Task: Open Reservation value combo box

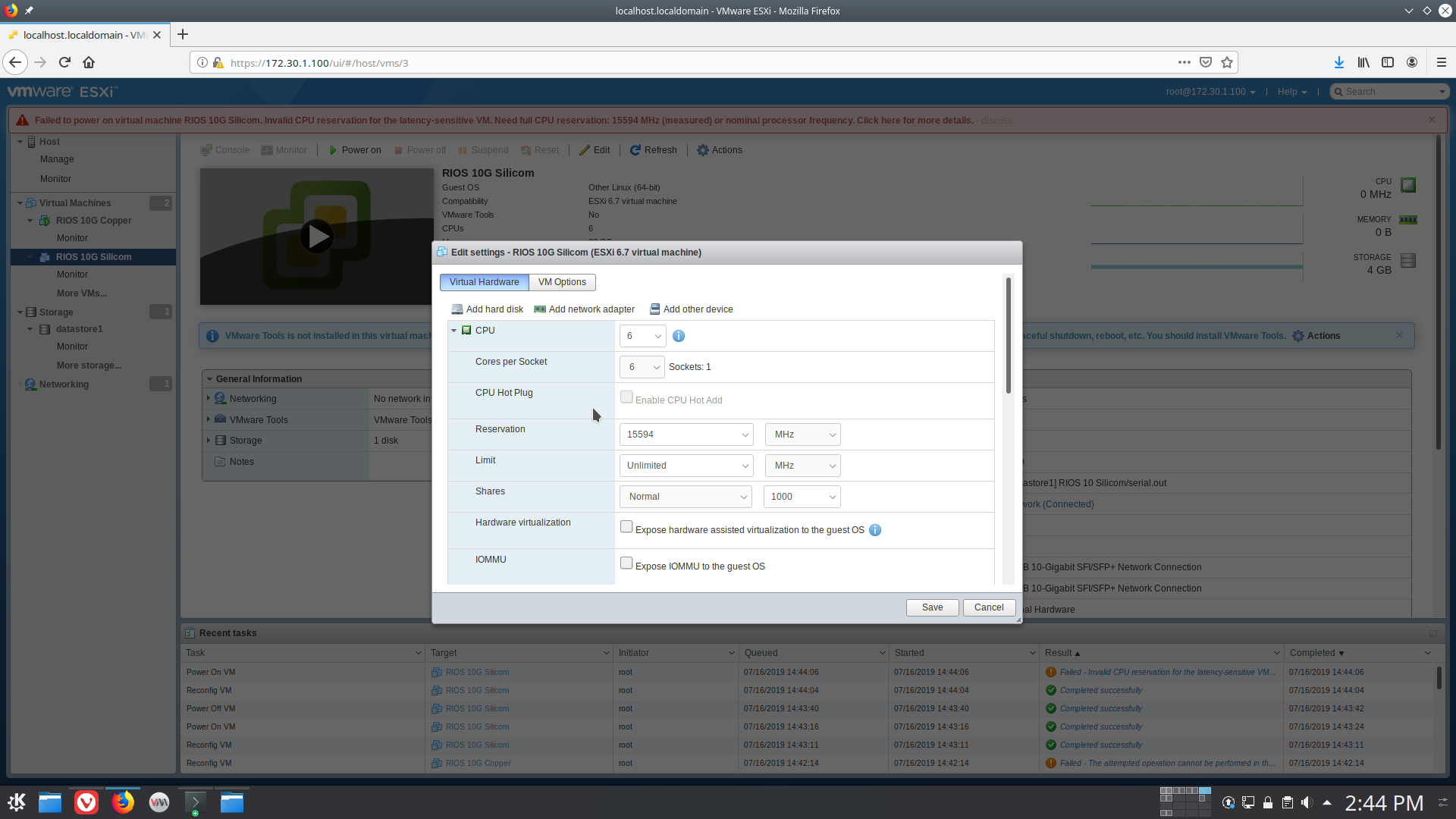Action: [x=686, y=435]
